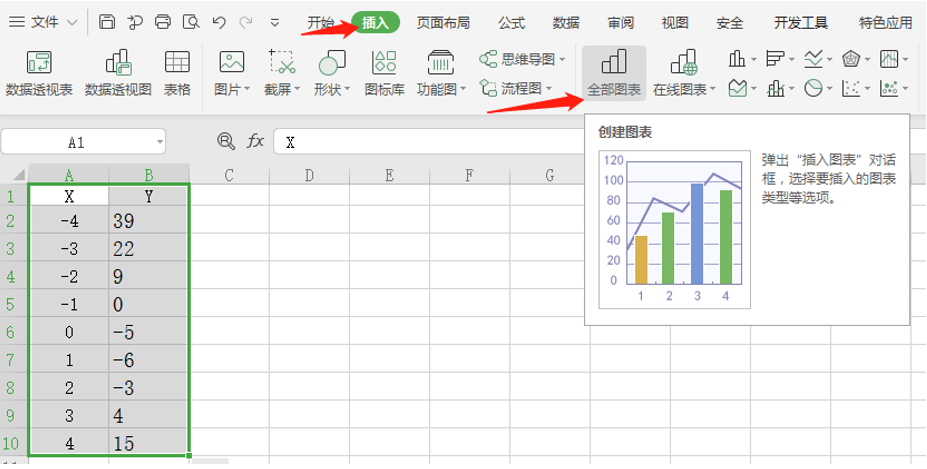Click cell B7 containing -6
Viewport: 927px width, 469px height.
click(149, 360)
